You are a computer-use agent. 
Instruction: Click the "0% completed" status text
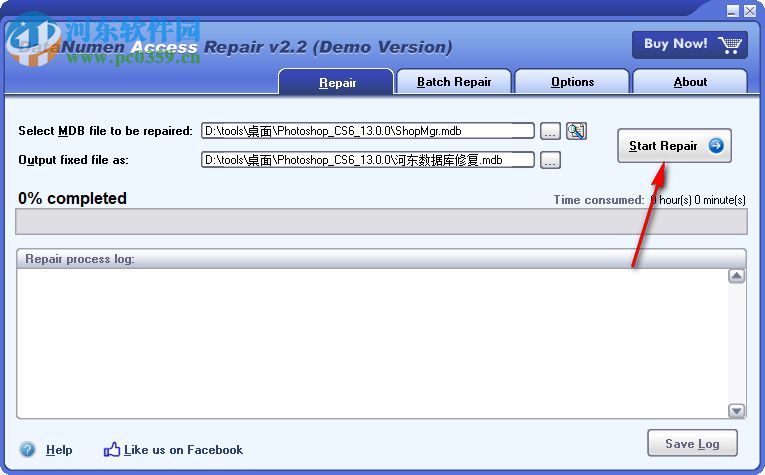point(72,198)
